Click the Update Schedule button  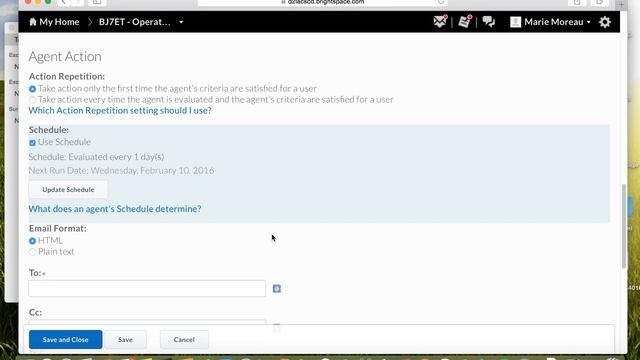pos(68,189)
